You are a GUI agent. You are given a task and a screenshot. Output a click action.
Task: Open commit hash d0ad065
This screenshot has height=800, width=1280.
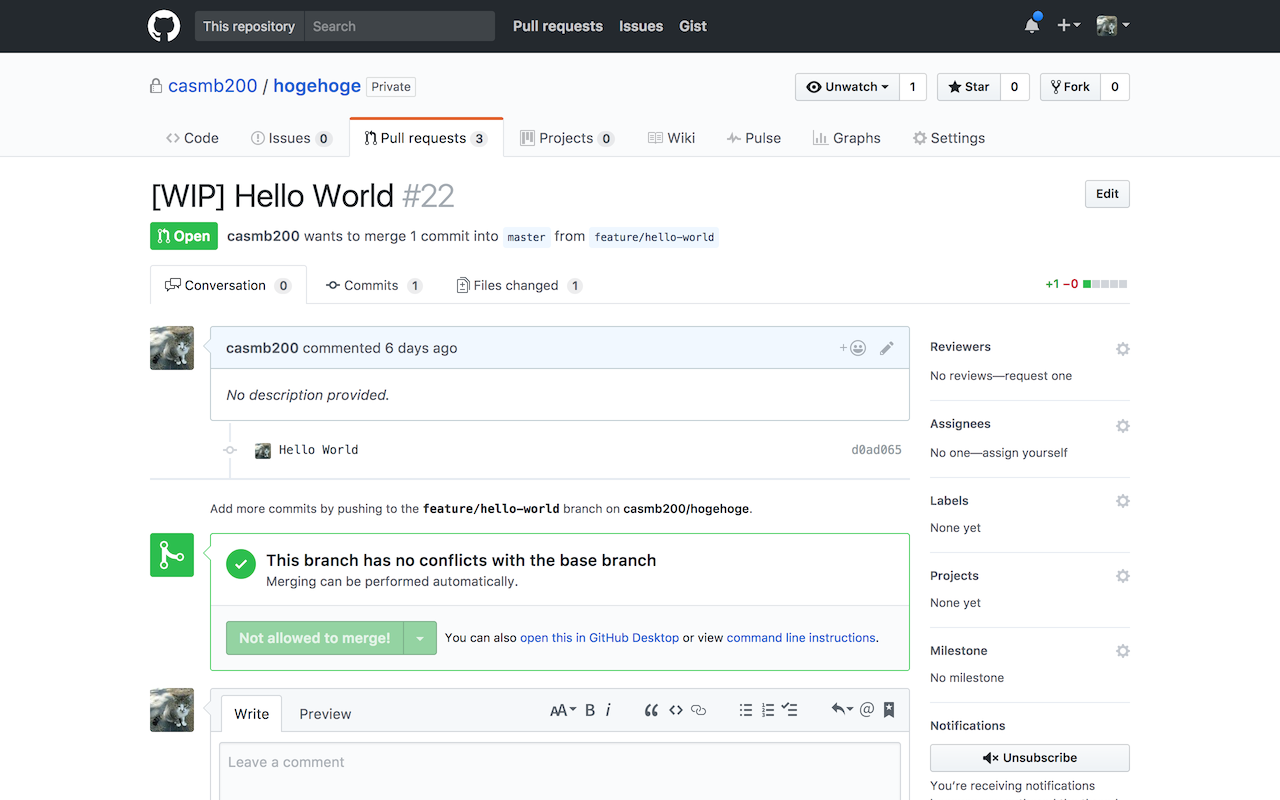point(876,450)
